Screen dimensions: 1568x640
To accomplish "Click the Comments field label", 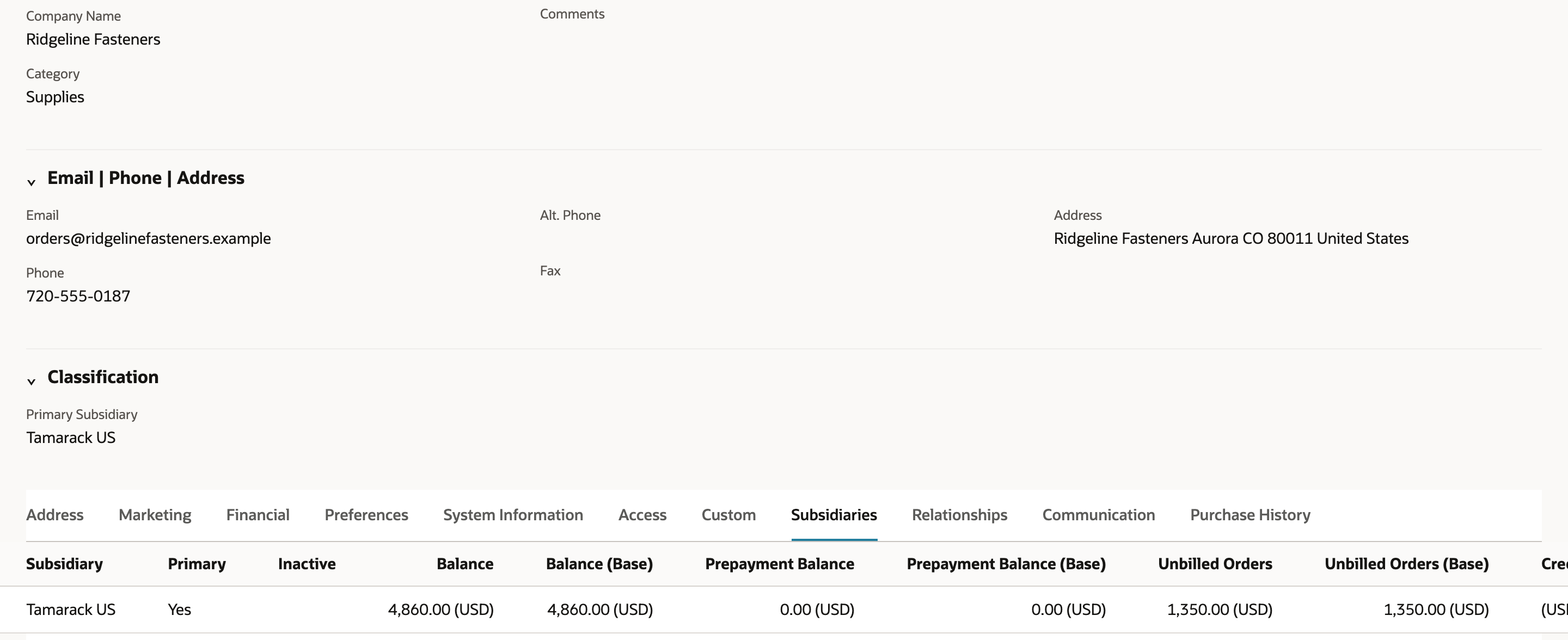I will pyautogui.click(x=572, y=14).
